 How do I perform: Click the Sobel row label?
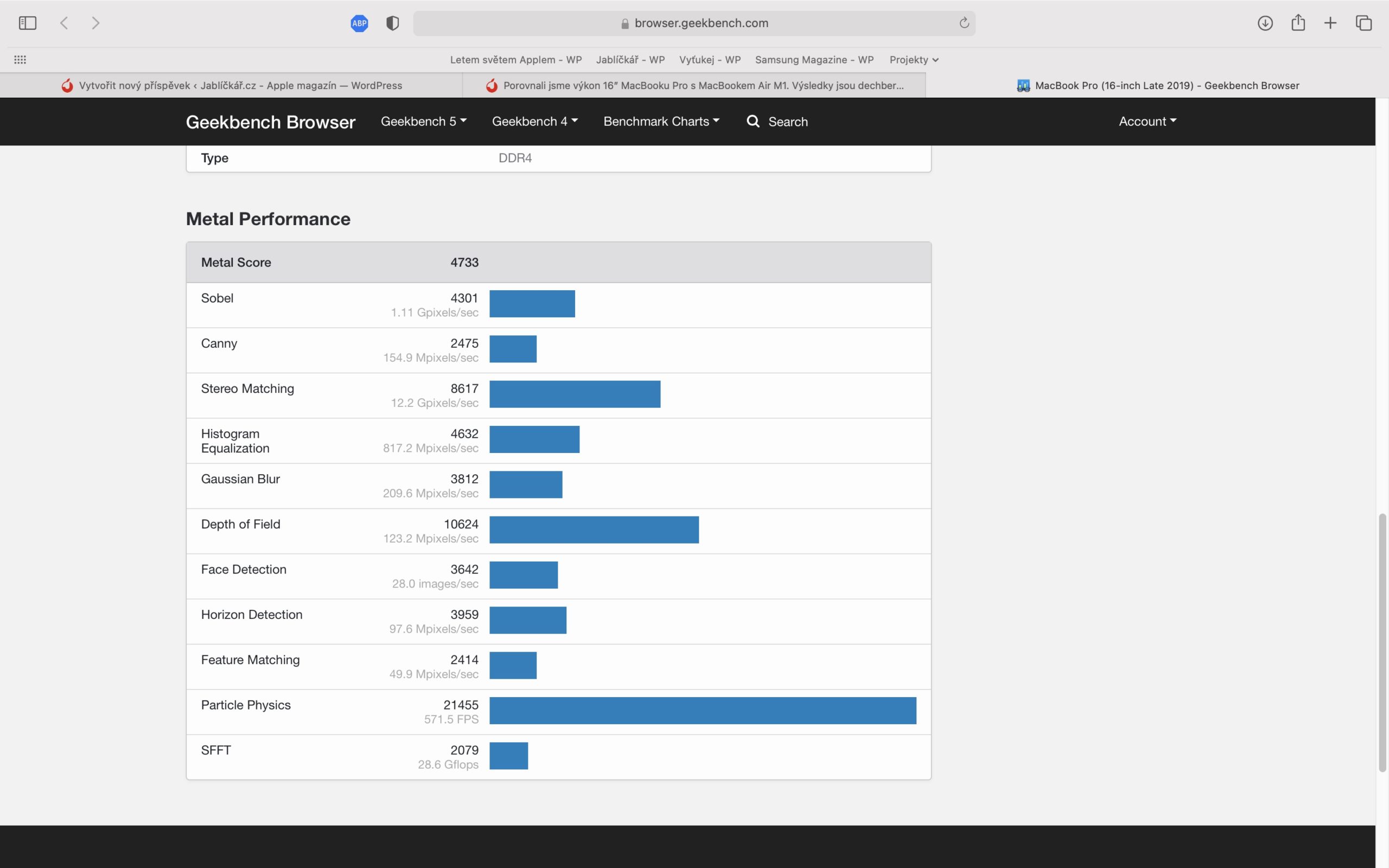(217, 298)
